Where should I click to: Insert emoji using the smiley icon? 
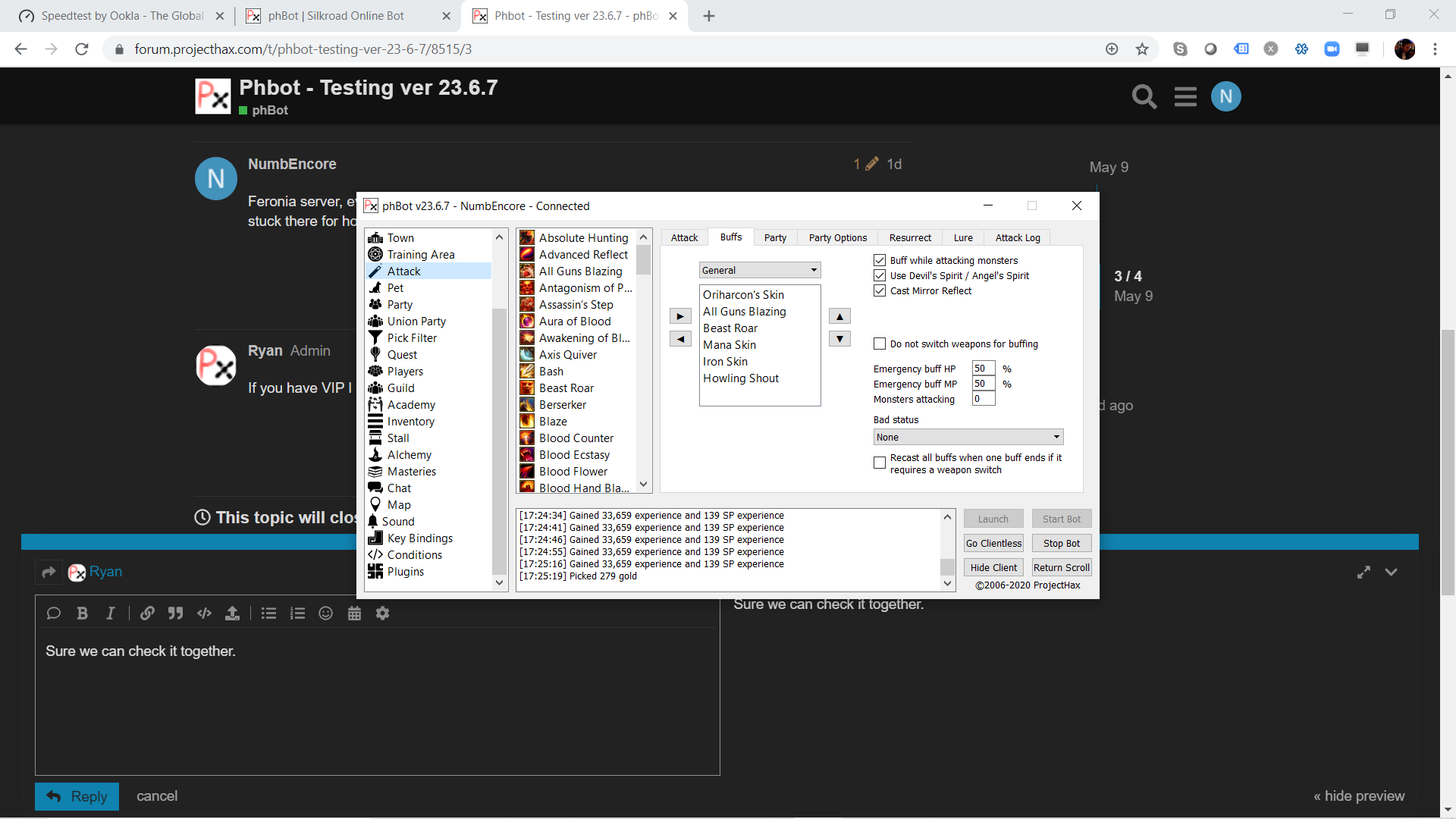[325, 613]
